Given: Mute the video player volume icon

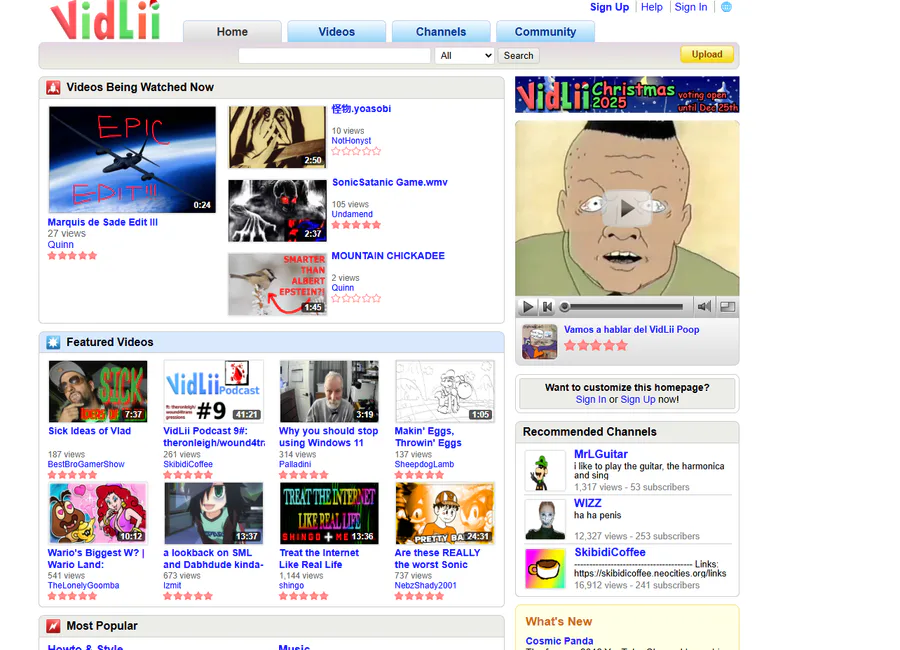Looking at the screenshot, I should pos(704,307).
